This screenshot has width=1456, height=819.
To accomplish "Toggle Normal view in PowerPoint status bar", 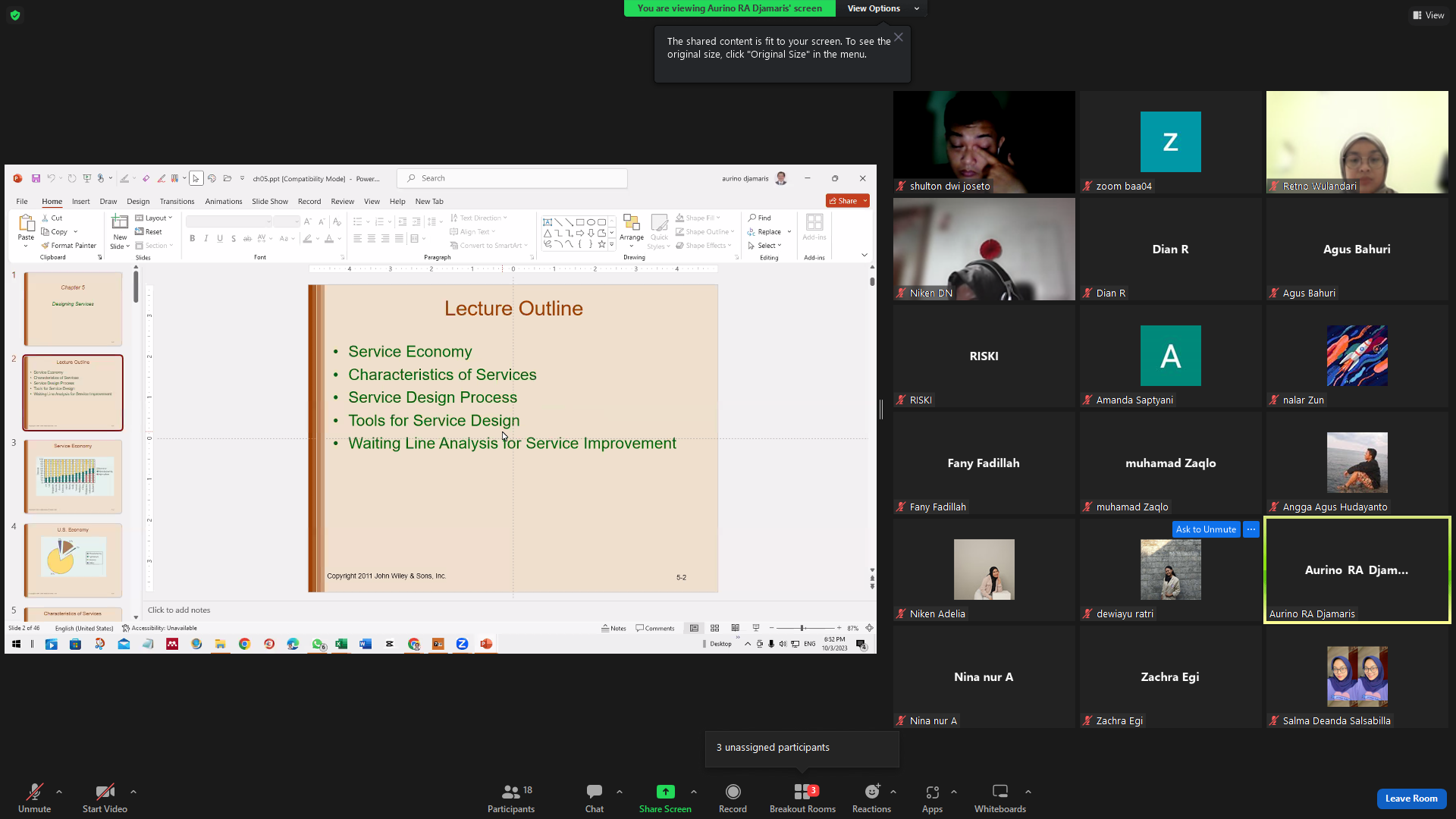I will pos(694,628).
